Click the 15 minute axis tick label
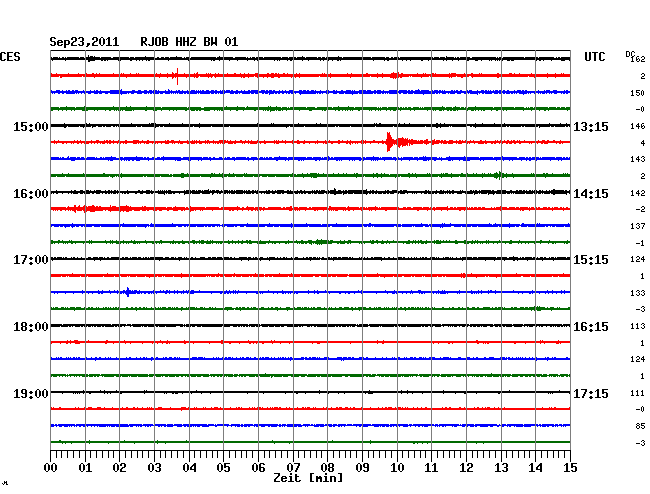650x494 pixels. point(570,467)
